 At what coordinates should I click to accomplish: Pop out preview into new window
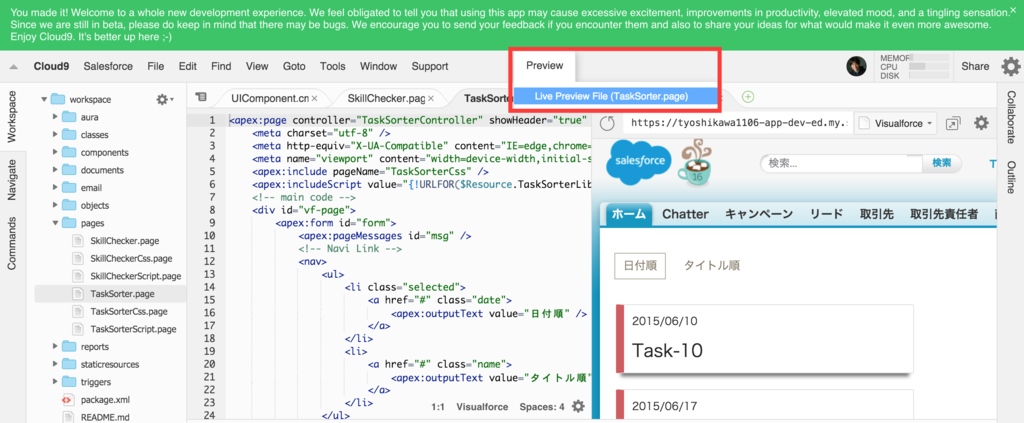tap(953, 123)
